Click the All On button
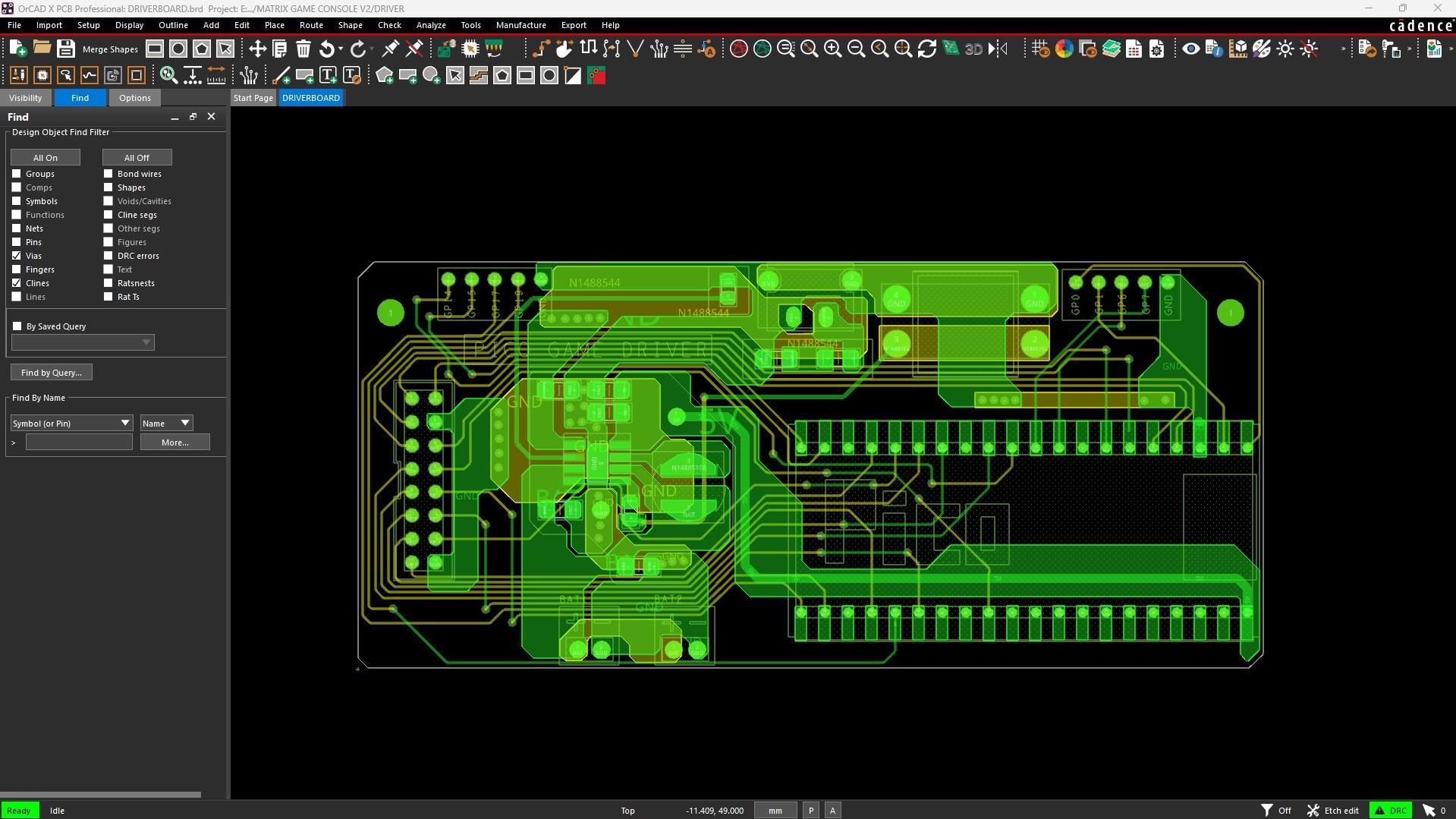The image size is (1456, 819). [46, 157]
